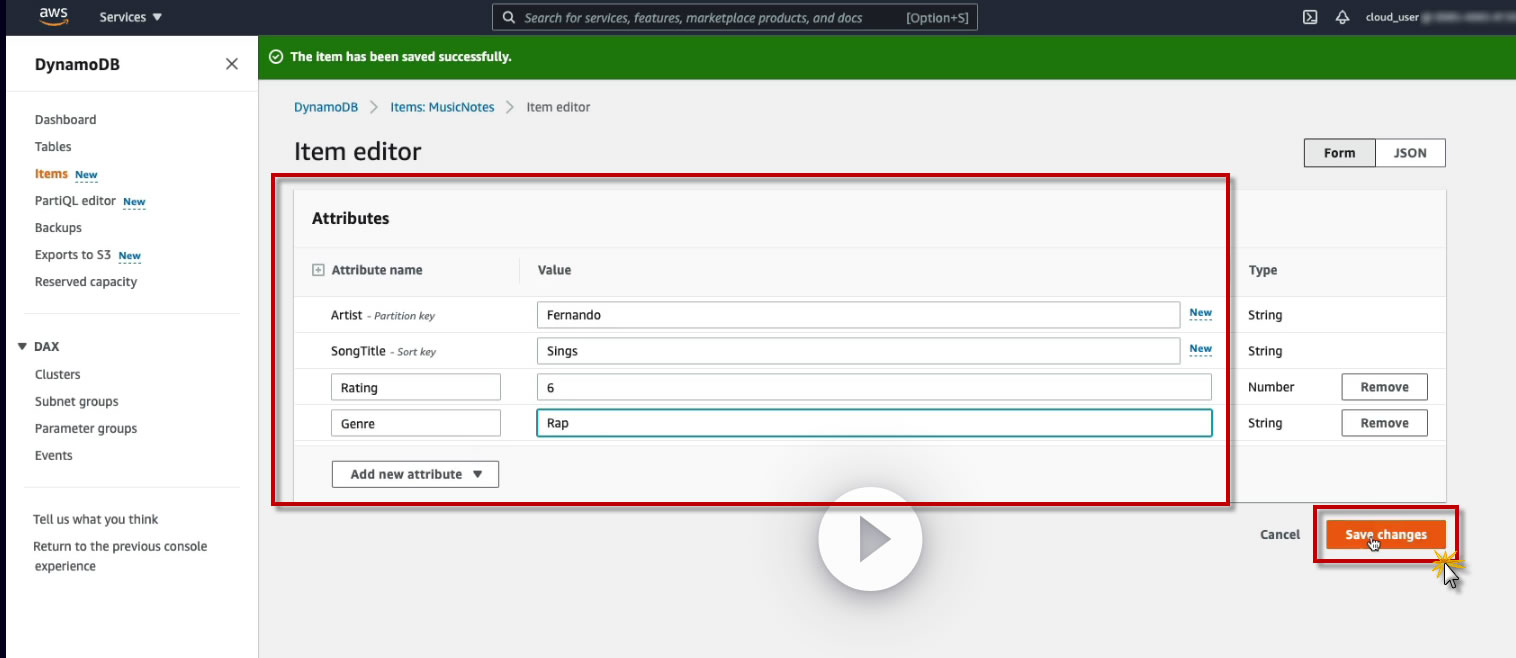The image size is (1516, 658).
Task: Click the DynamoDB breadcrumb link
Action: 326,107
